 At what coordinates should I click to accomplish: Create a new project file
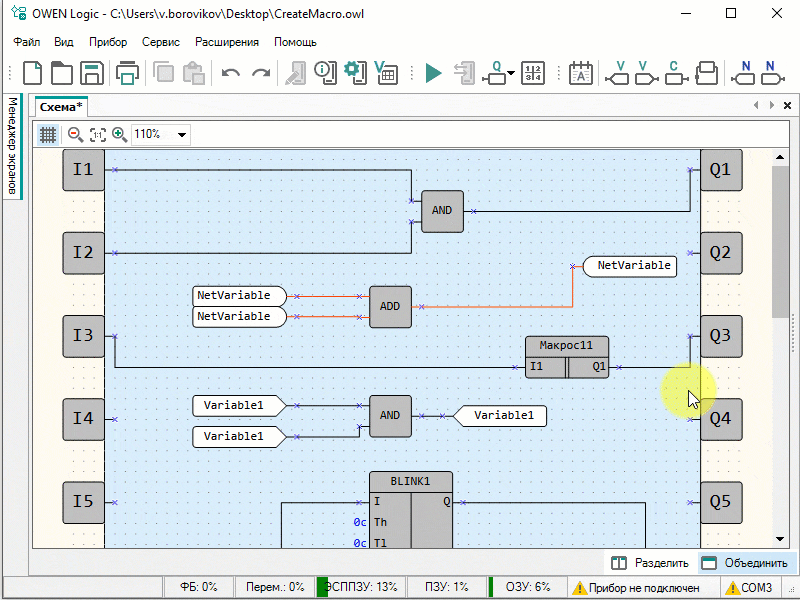(x=33, y=73)
